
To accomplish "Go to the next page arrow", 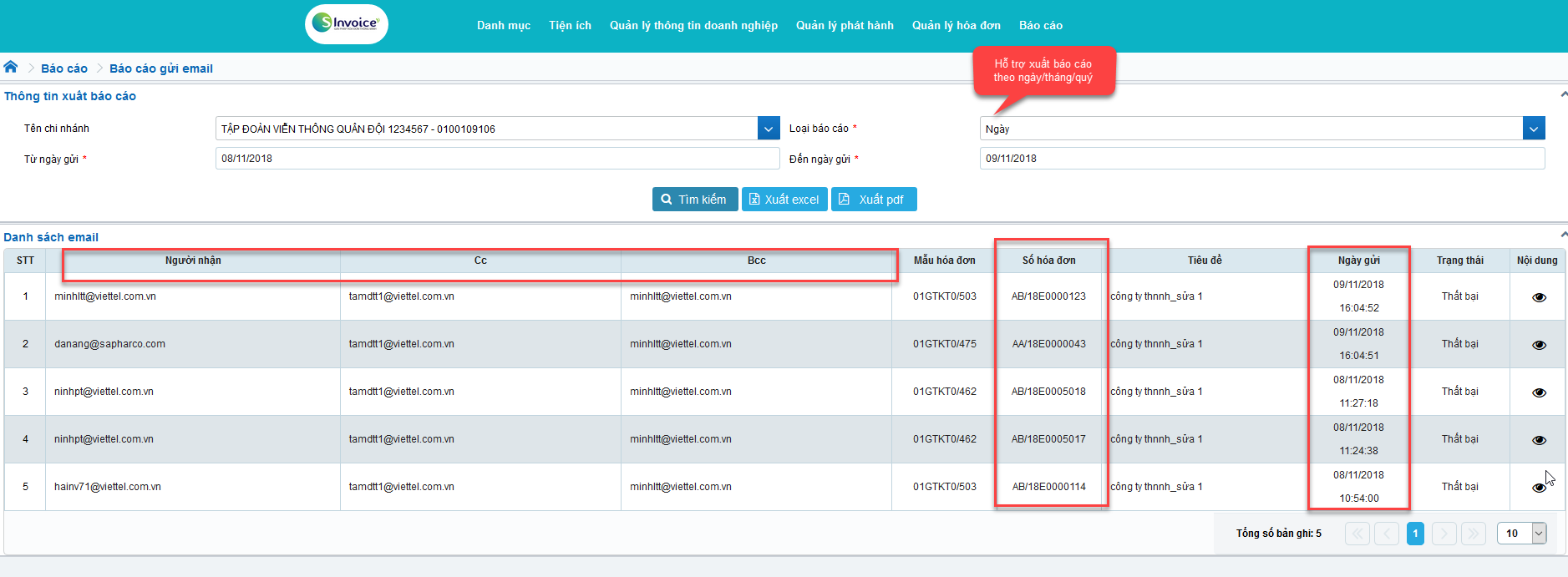I will pyautogui.click(x=1444, y=534).
